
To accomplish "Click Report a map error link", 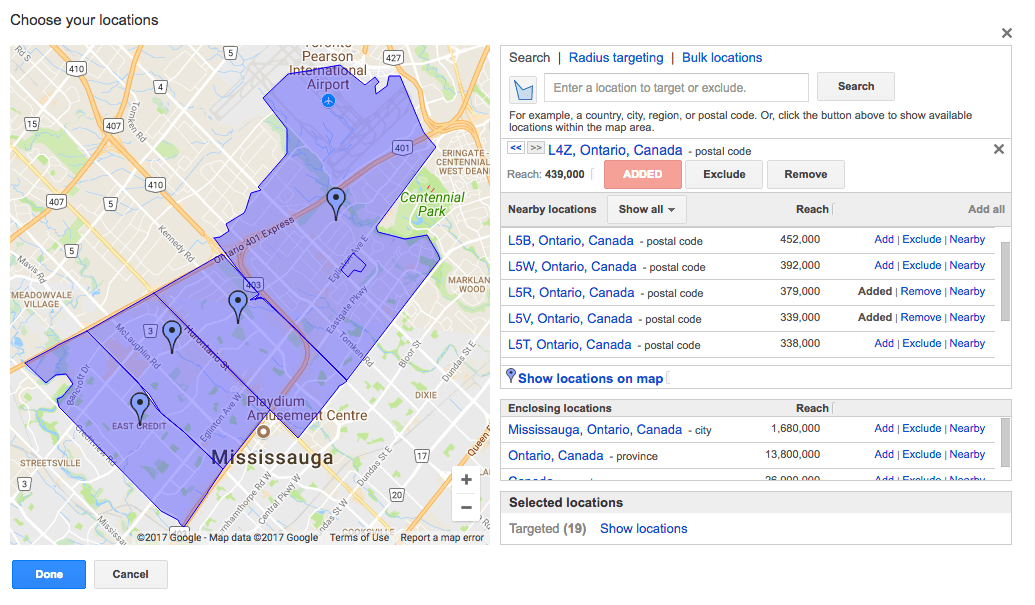I will pyautogui.click(x=442, y=538).
